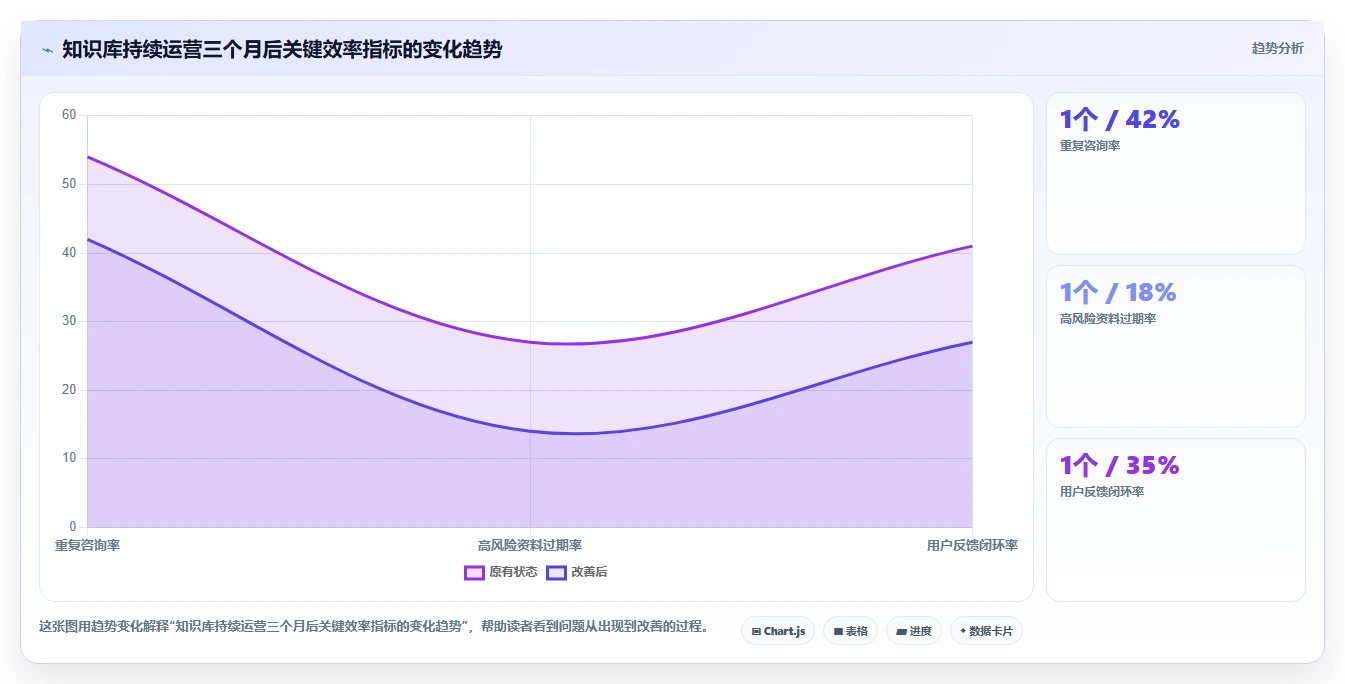1345x684 pixels.
Task: Click the 表格 tag icon
Action: tap(838, 632)
